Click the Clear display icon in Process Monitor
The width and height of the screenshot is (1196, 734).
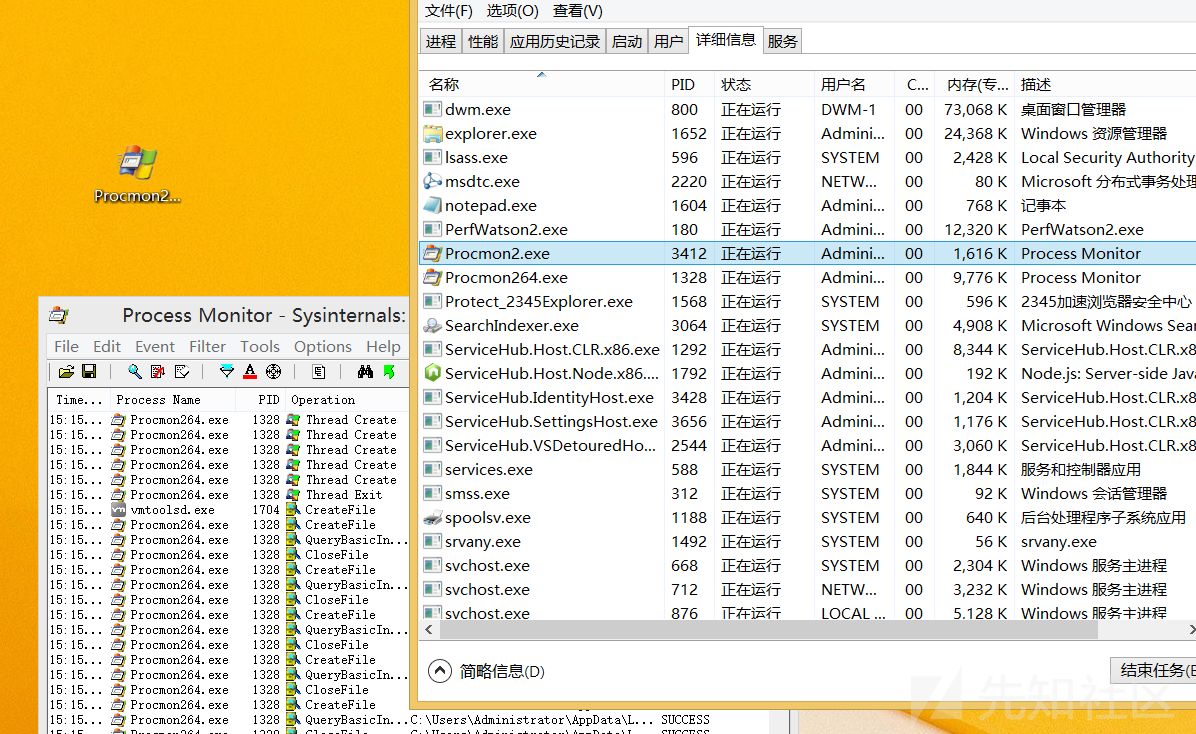182,372
